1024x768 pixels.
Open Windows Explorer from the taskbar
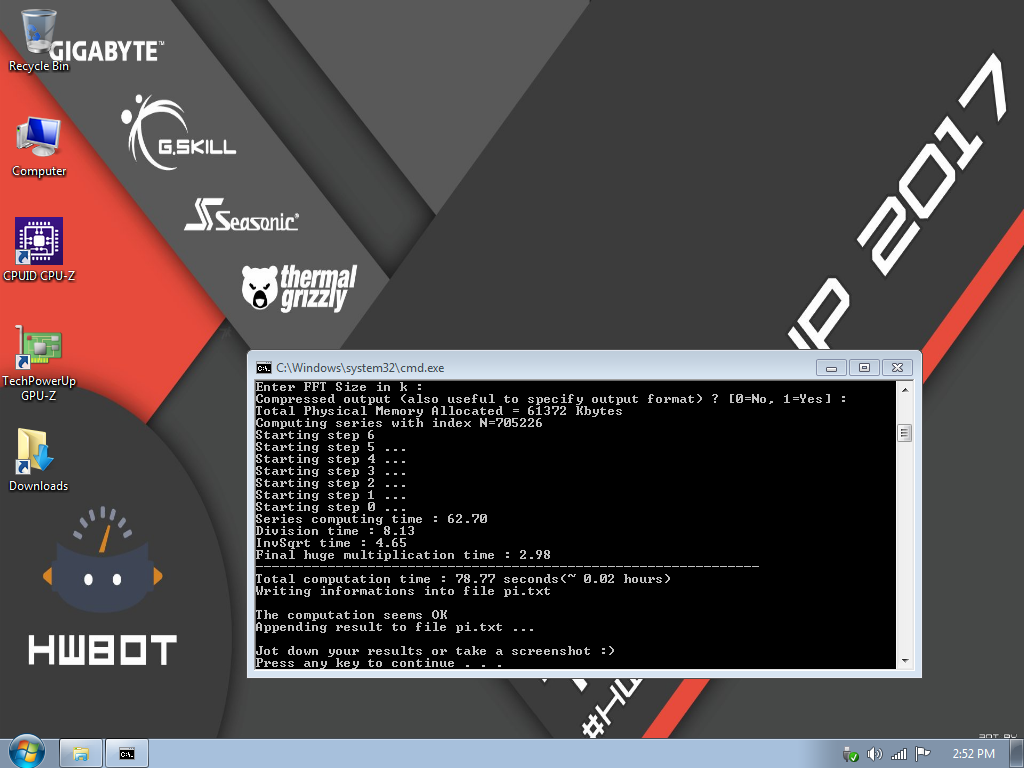point(81,754)
